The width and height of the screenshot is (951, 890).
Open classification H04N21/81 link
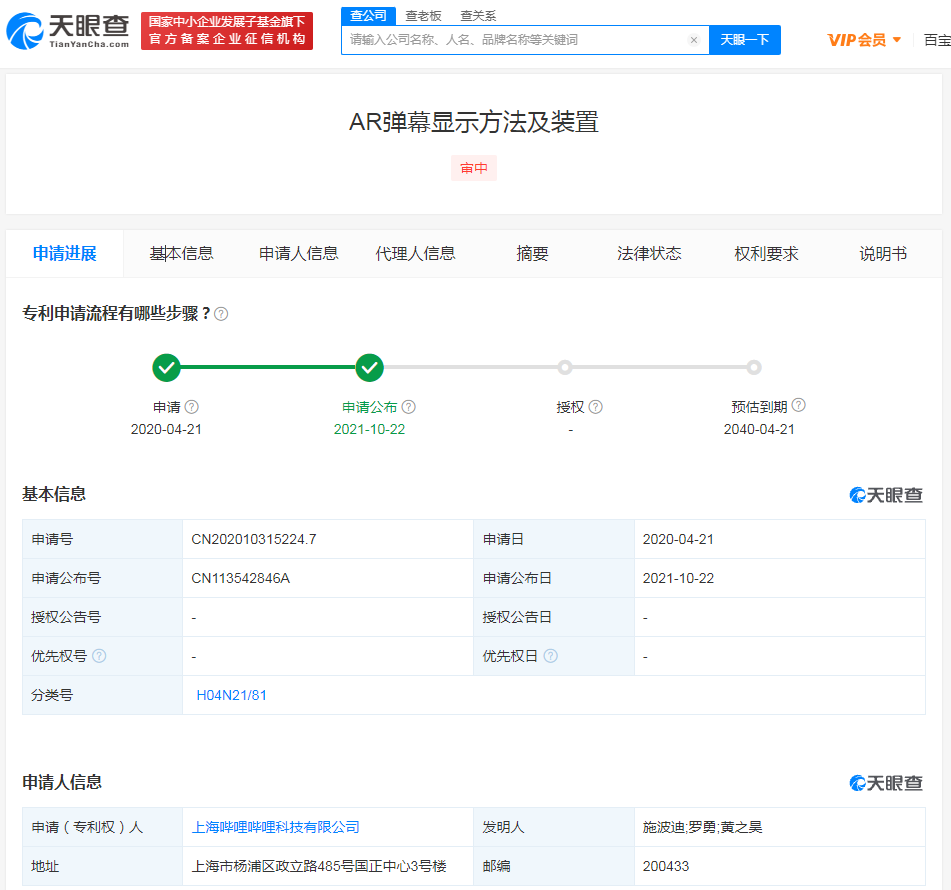click(231, 695)
